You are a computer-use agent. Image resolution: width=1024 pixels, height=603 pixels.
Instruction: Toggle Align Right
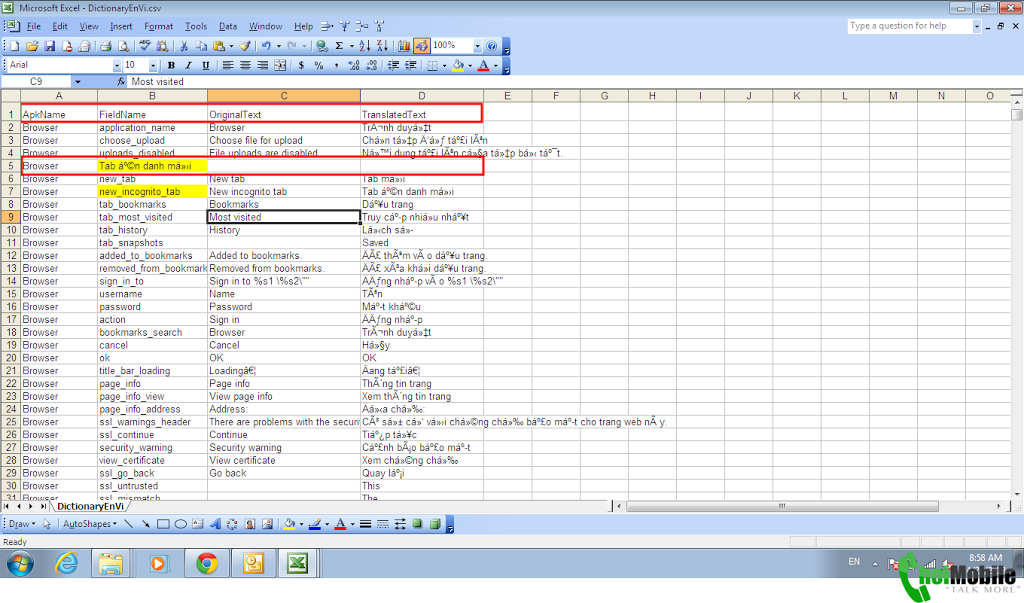pyautogui.click(x=263, y=65)
